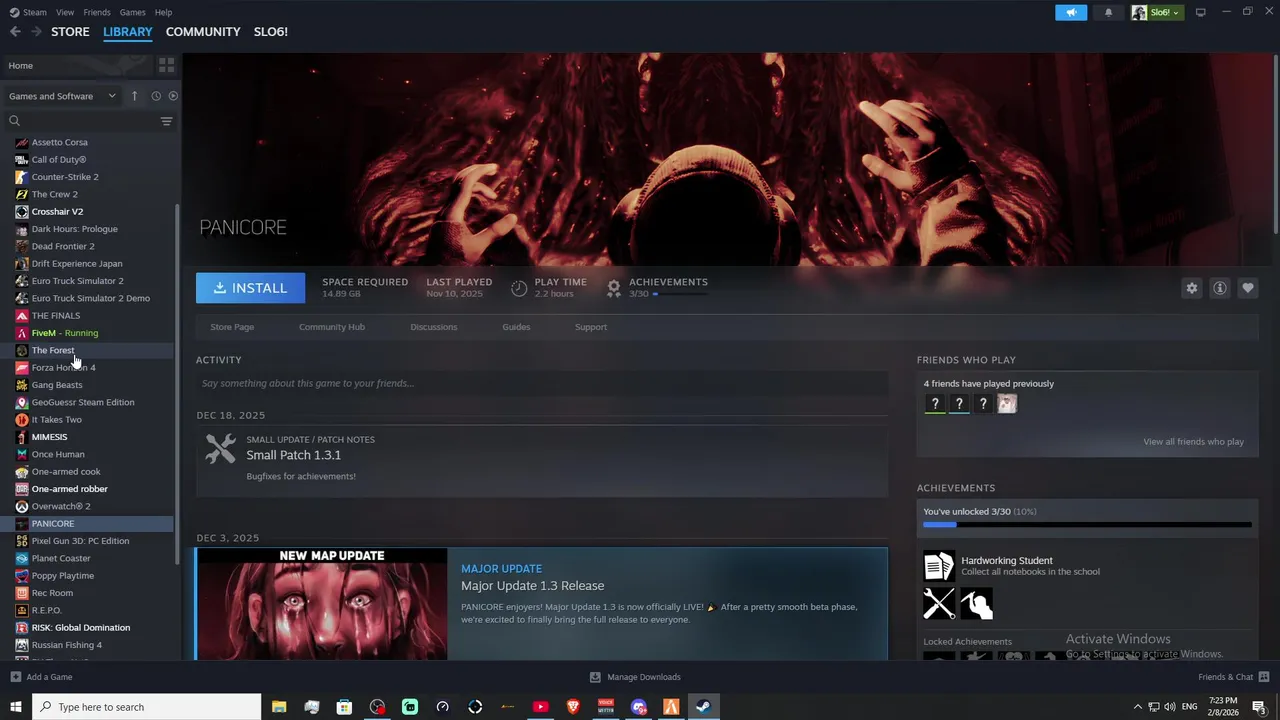Switch to the COMMUNITY tab
This screenshot has width=1280, height=720.
pos(203,32)
